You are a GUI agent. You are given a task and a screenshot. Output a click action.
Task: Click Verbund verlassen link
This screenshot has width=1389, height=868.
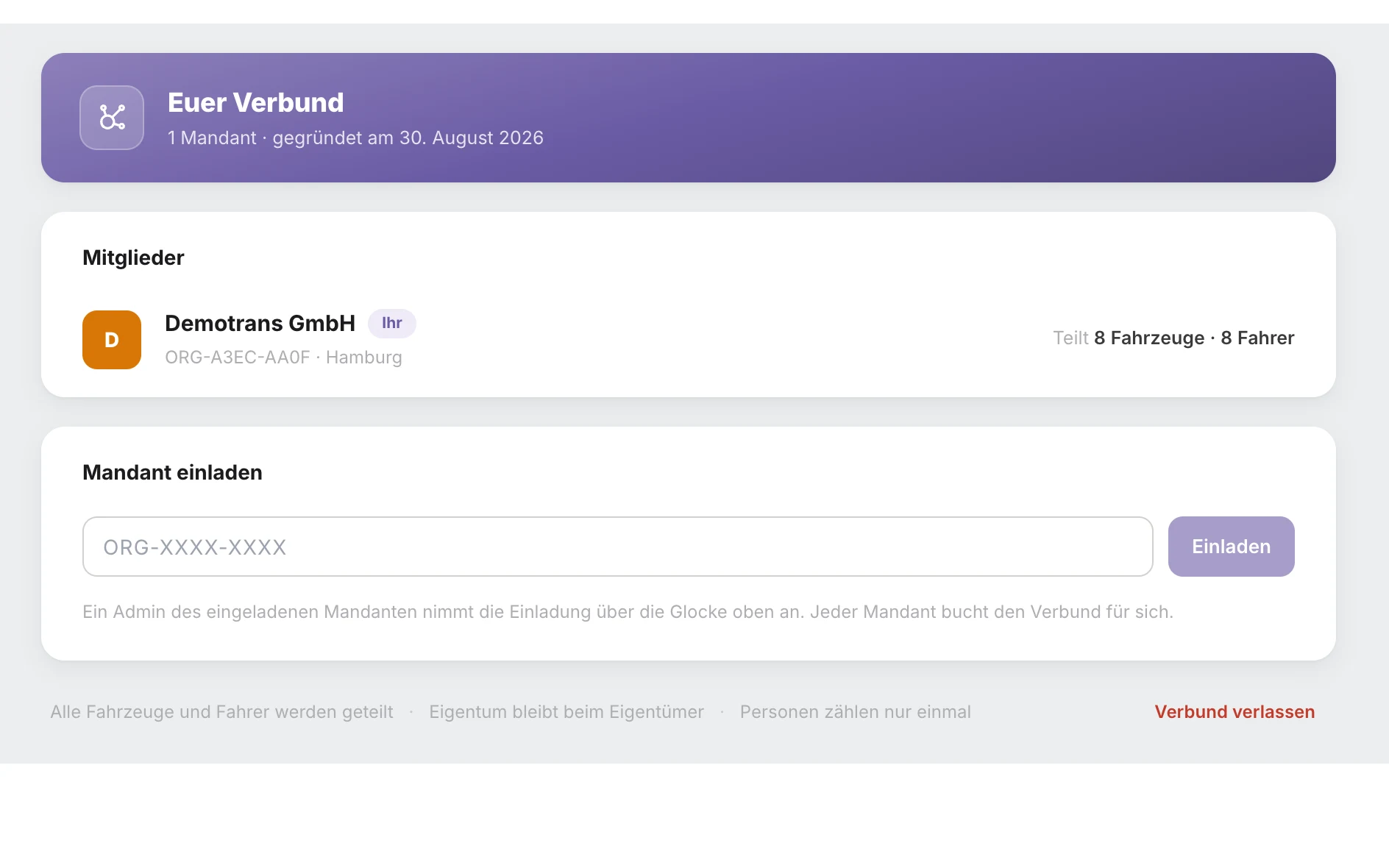[1235, 712]
